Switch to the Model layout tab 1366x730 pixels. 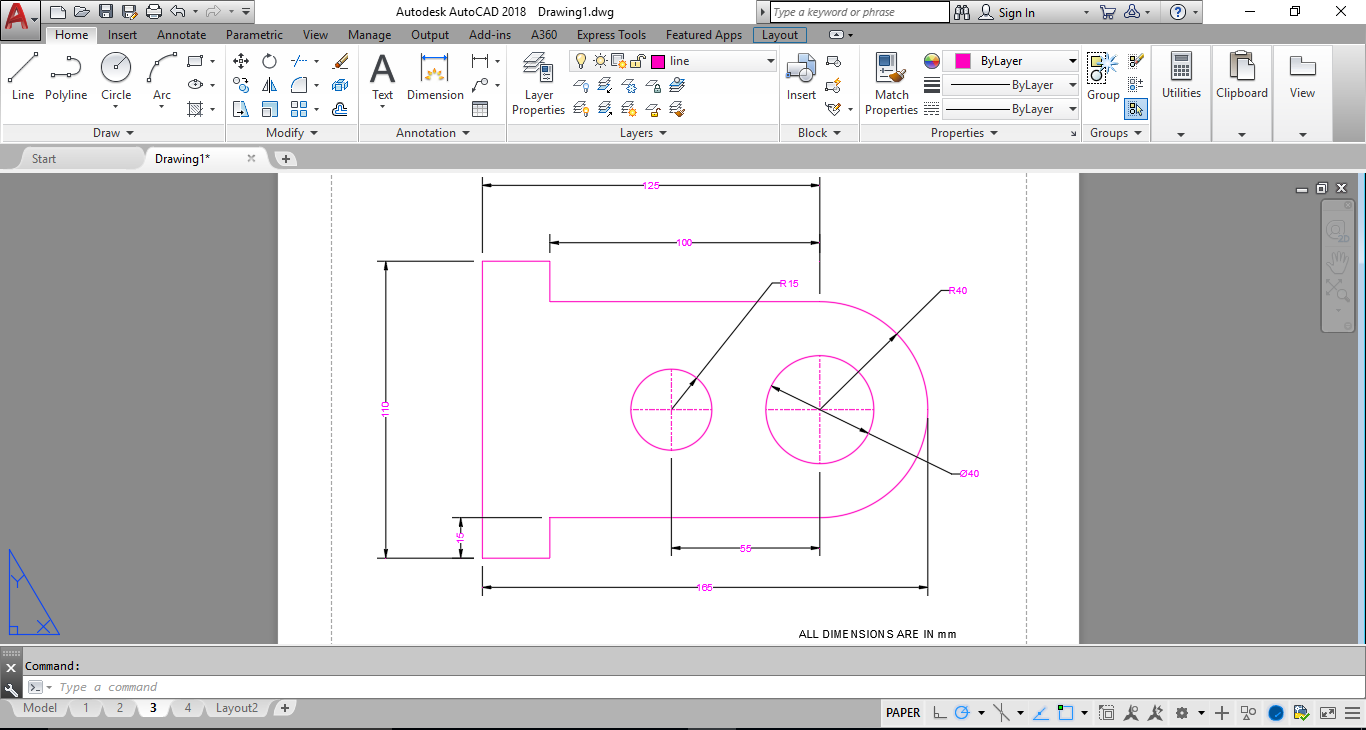[x=40, y=708]
